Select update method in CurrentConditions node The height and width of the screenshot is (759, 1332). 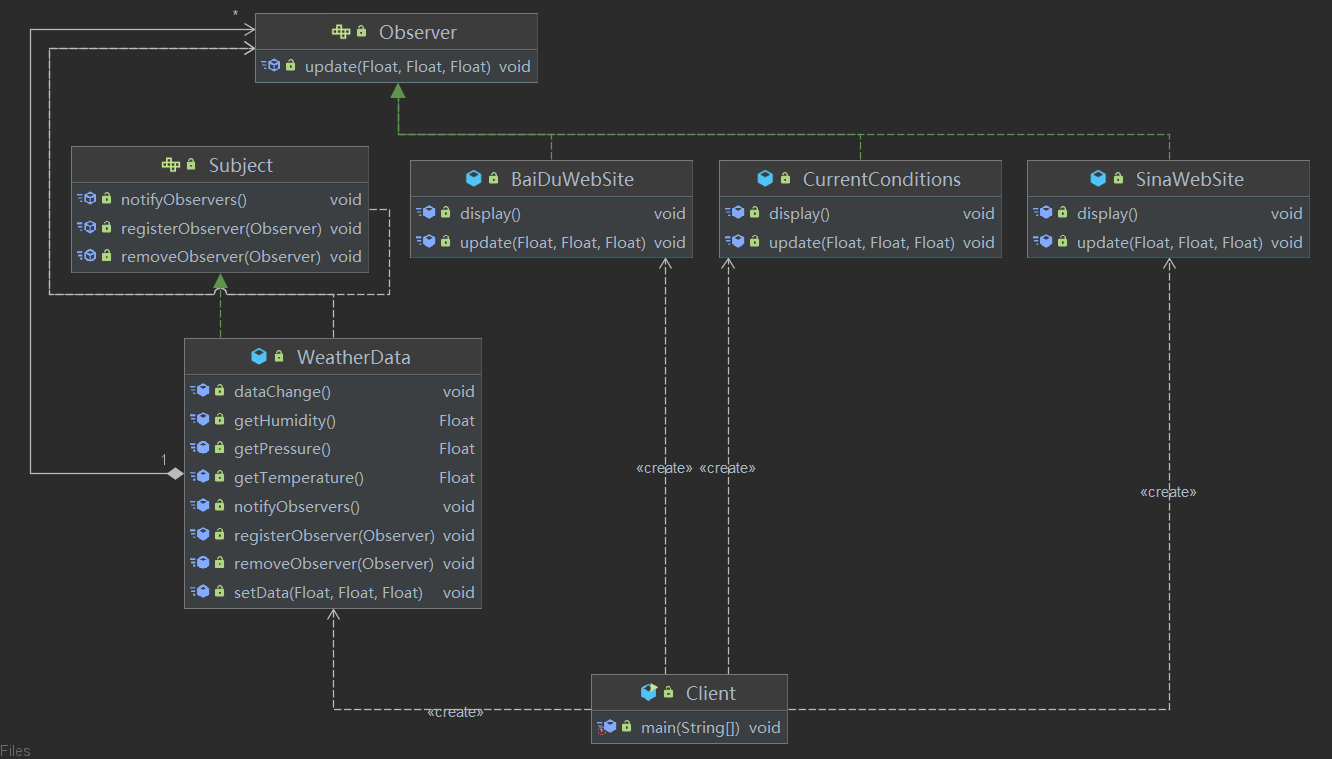click(860, 242)
